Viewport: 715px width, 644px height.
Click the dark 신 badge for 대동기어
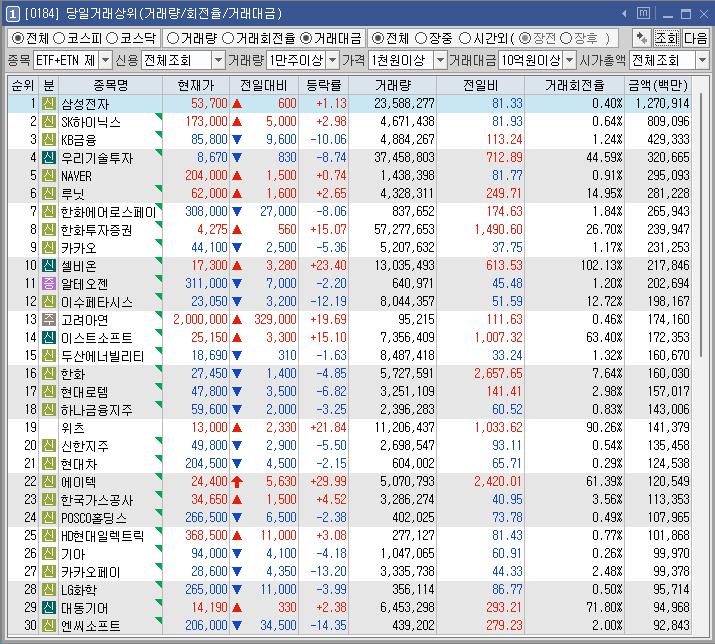pyautogui.click(x=49, y=608)
